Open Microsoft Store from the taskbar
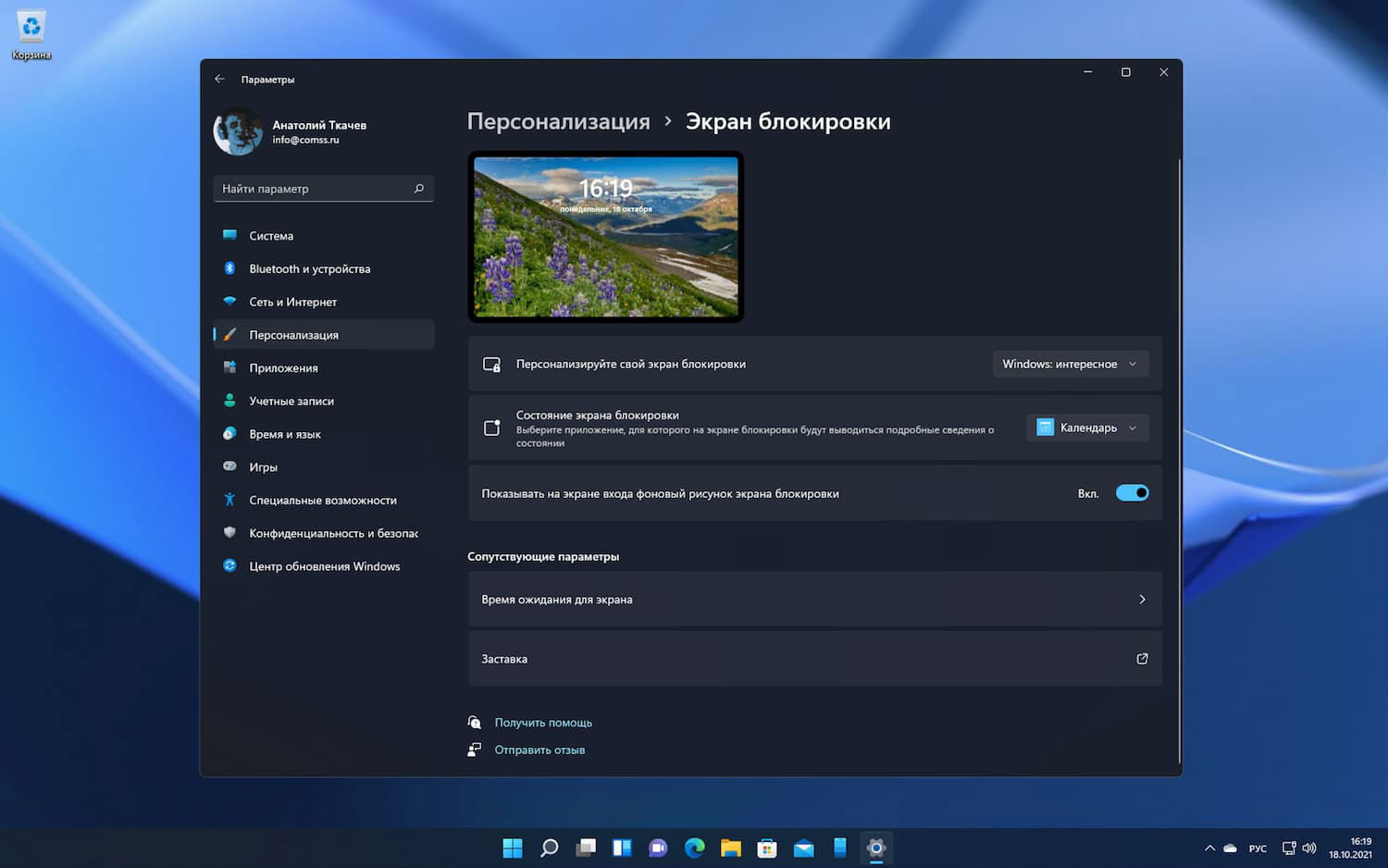 [767, 848]
